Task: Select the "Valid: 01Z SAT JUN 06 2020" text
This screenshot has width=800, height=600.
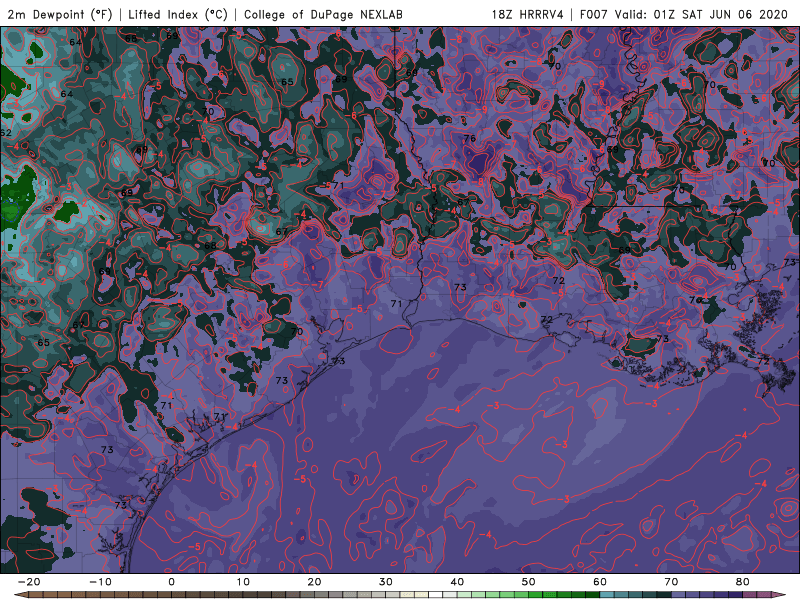Action: click(701, 14)
